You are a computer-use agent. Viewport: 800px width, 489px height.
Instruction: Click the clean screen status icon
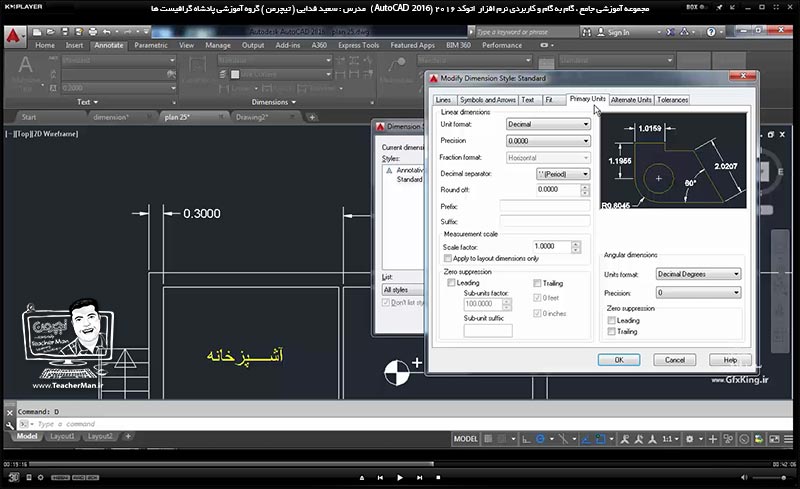(x=774, y=439)
